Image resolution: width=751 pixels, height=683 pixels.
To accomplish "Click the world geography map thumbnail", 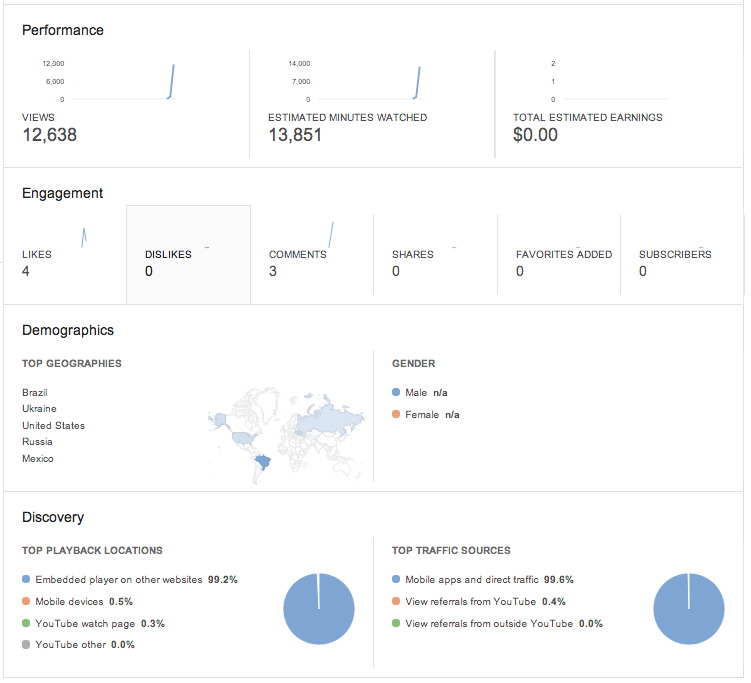I will pos(286,435).
